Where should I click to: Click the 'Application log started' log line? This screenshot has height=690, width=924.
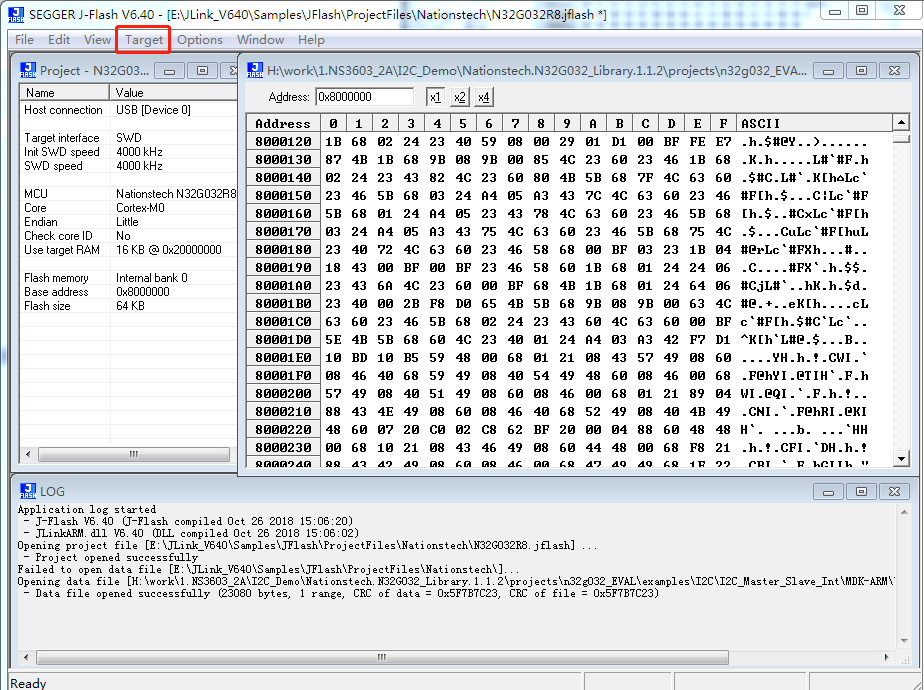pyautogui.click(x=87, y=509)
